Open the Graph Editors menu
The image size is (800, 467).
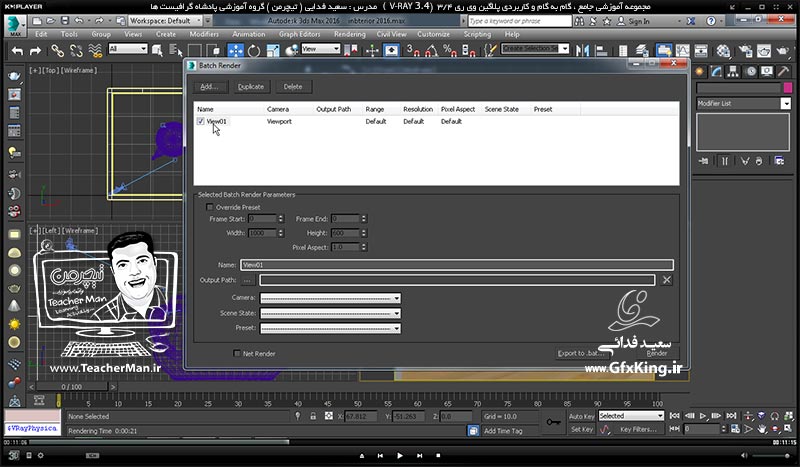[x=299, y=34]
